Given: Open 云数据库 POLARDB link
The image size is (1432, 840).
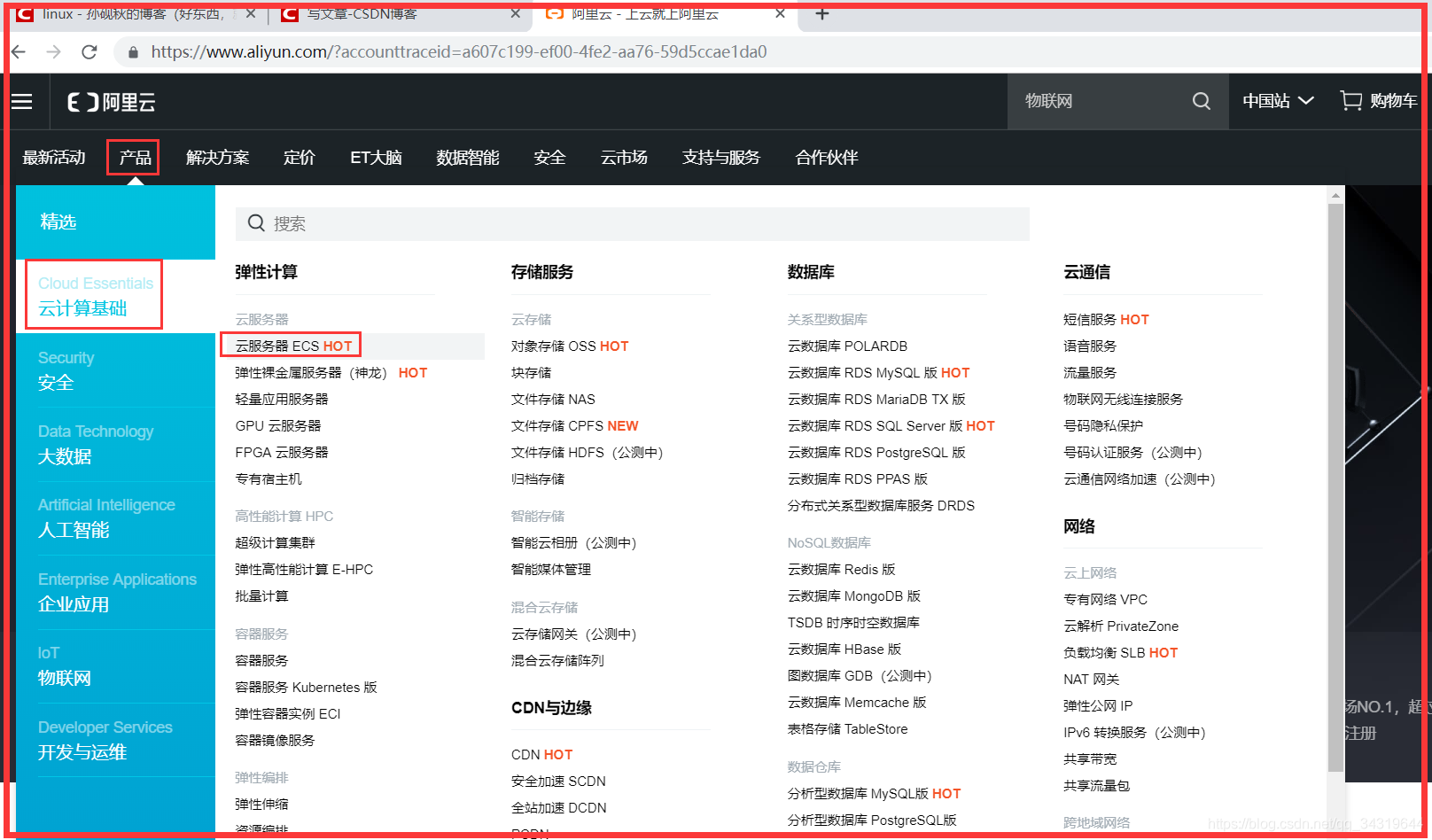Looking at the screenshot, I should pos(847,346).
